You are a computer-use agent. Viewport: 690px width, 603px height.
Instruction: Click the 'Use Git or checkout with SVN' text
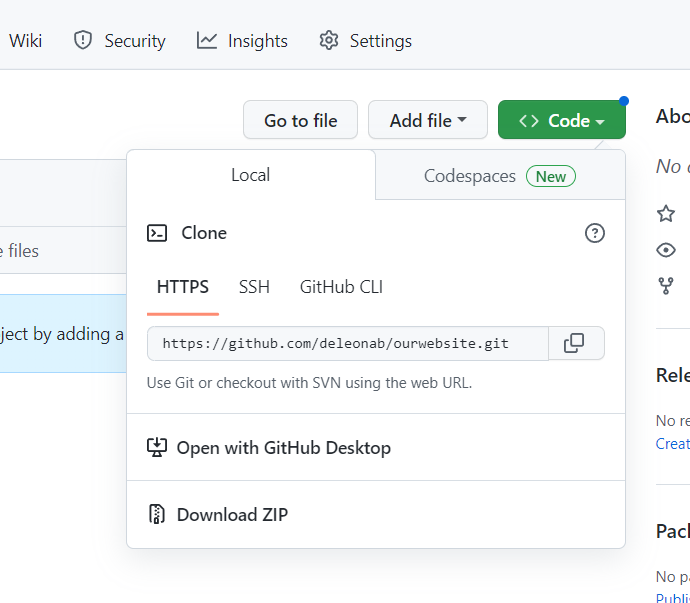[x=309, y=383]
